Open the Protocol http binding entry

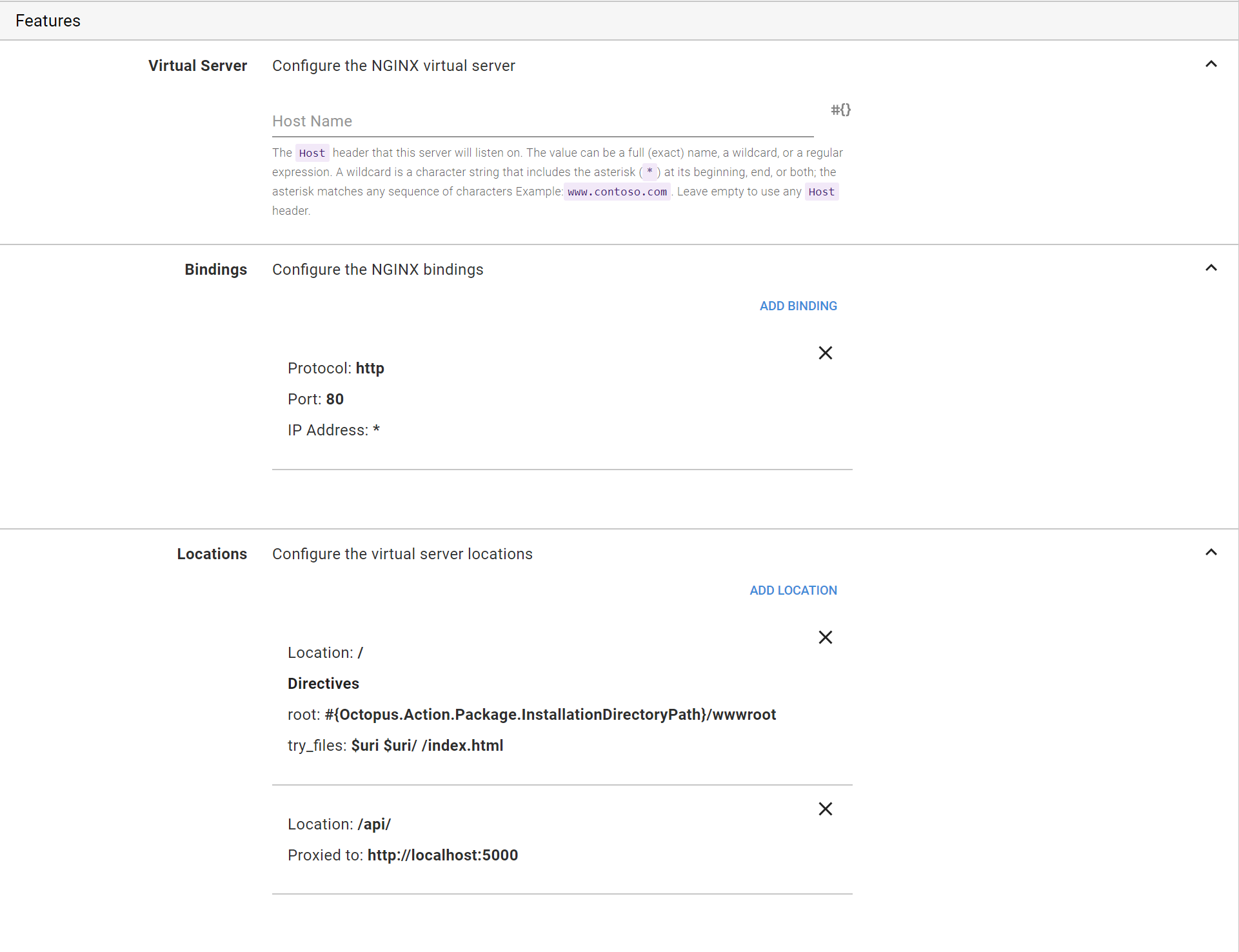tap(335, 368)
